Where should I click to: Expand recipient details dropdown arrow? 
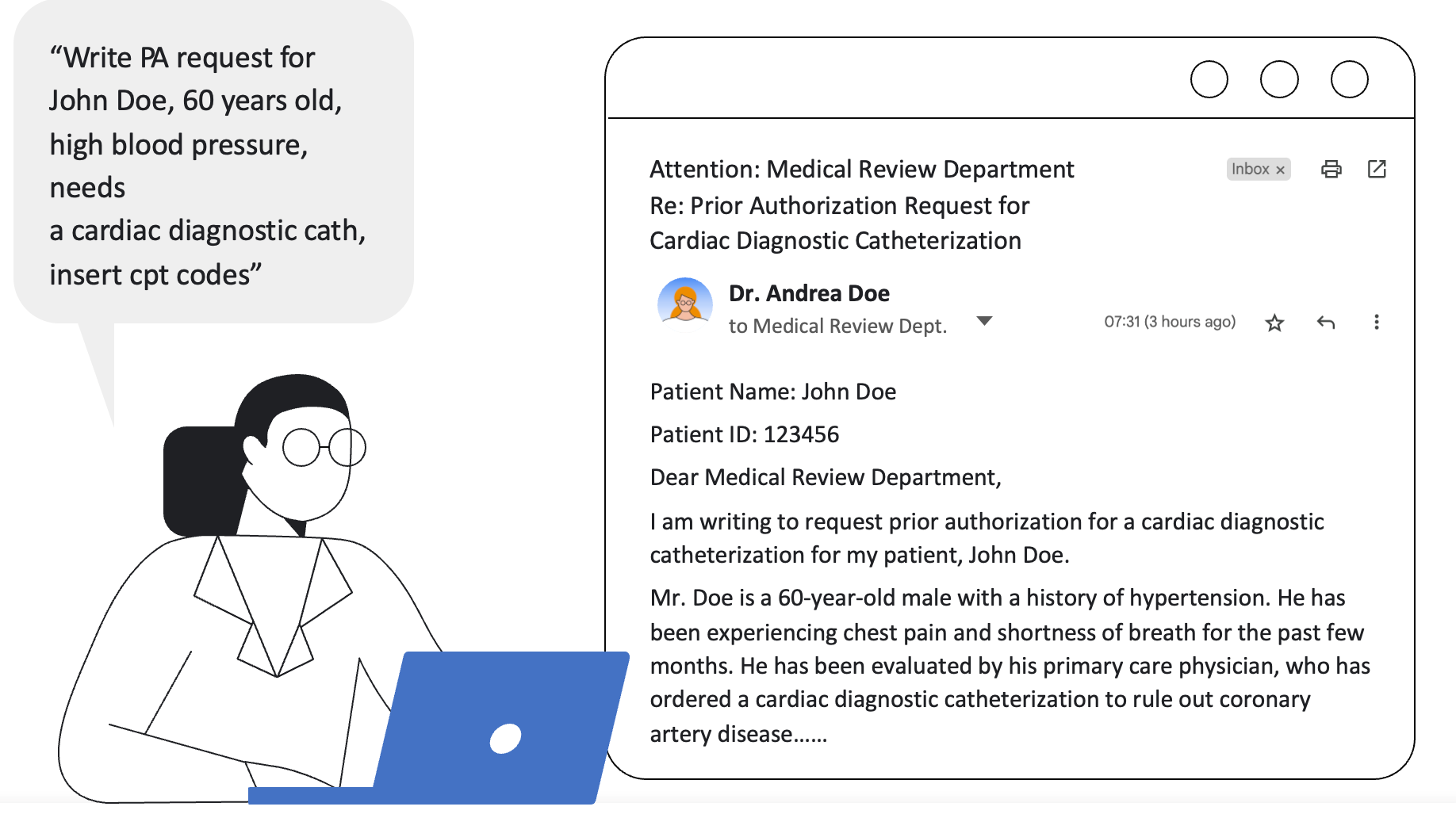coord(984,321)
